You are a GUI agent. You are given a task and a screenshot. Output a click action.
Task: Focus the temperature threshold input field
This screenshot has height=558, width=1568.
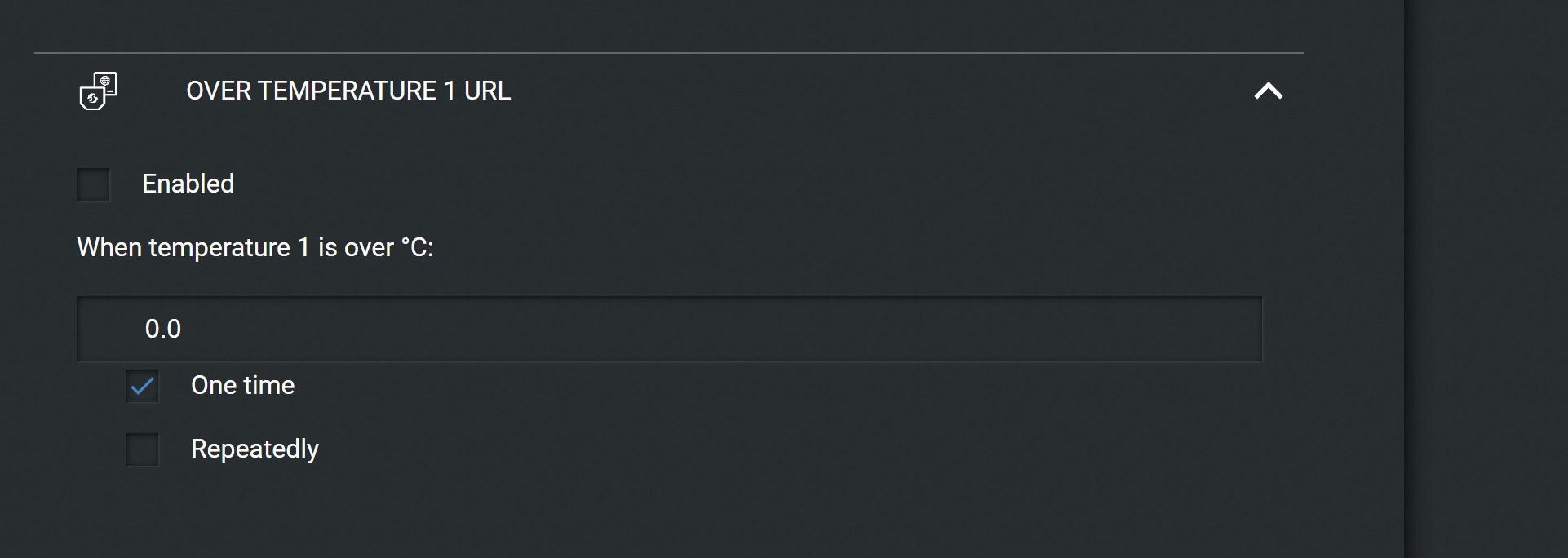pyautogui.click(x=669, y=329)
